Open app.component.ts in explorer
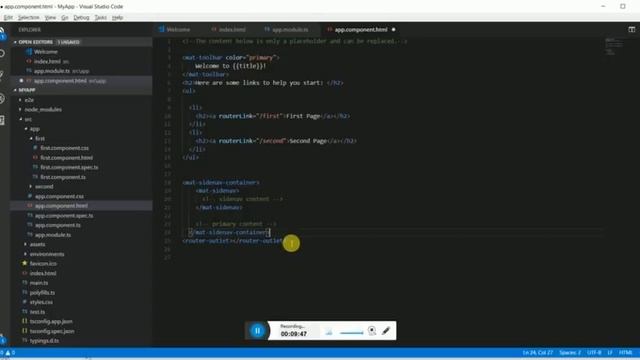 pos(58,225)
